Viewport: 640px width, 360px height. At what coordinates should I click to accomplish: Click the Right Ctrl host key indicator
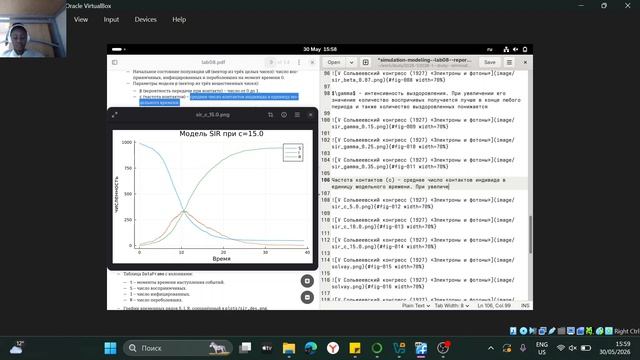pos(627,331)
